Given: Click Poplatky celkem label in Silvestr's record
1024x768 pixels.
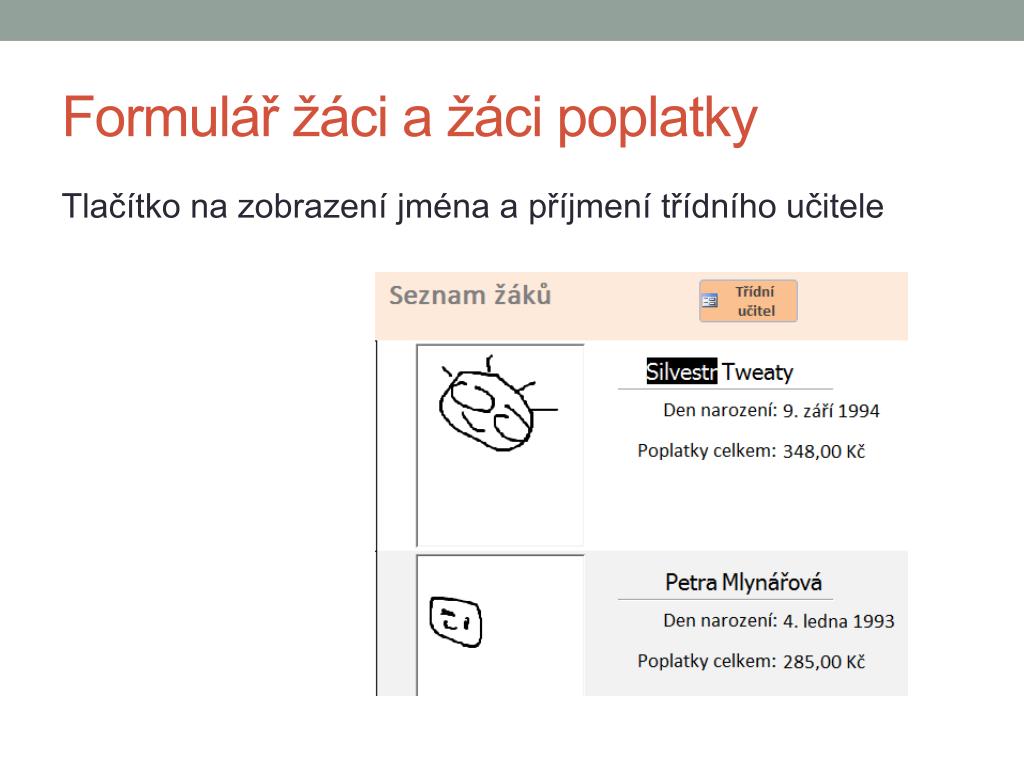Looking at the screenshot, I should tap(707, 451).
